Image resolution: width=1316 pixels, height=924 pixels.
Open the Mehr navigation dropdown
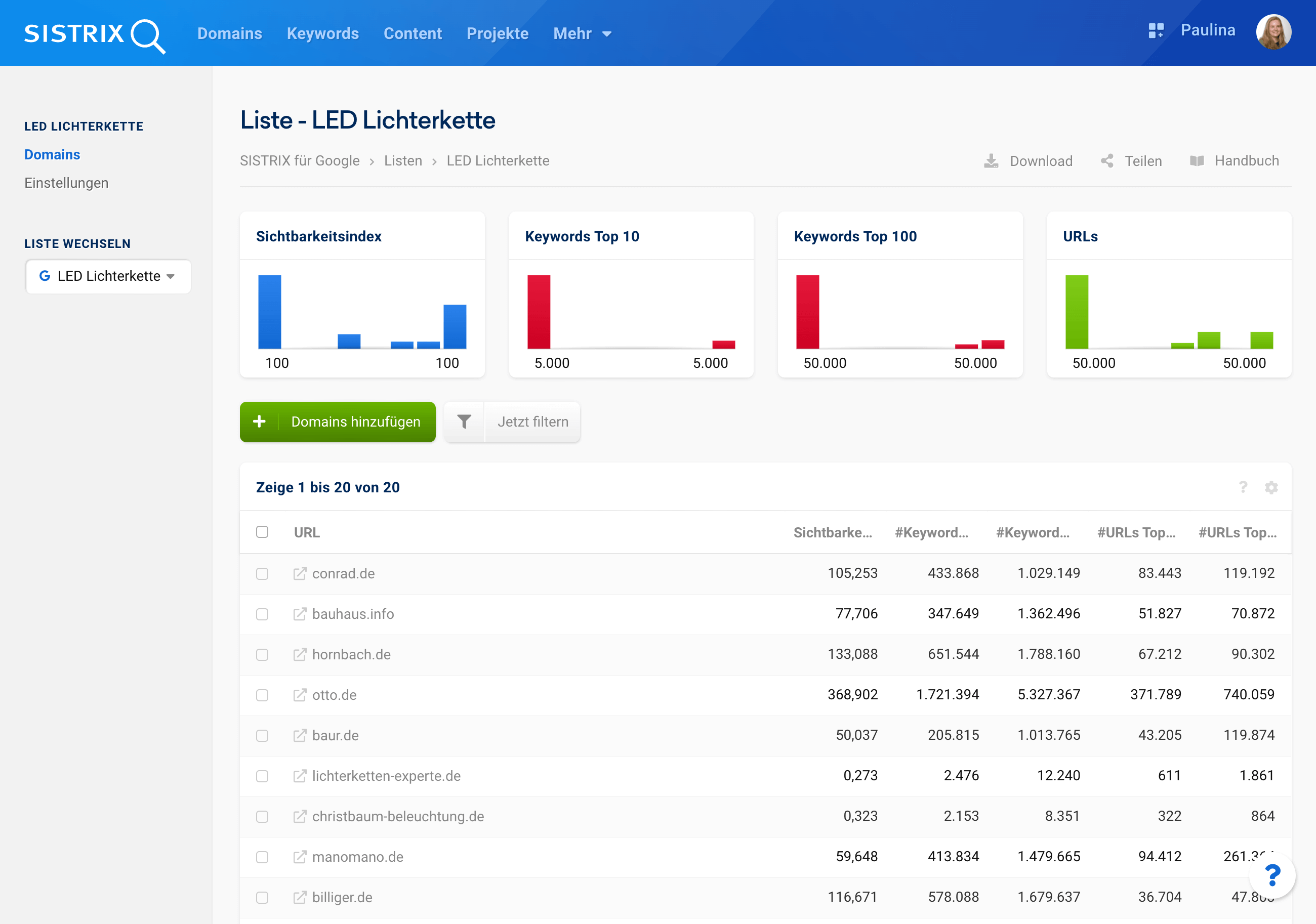tap(584, 33)
